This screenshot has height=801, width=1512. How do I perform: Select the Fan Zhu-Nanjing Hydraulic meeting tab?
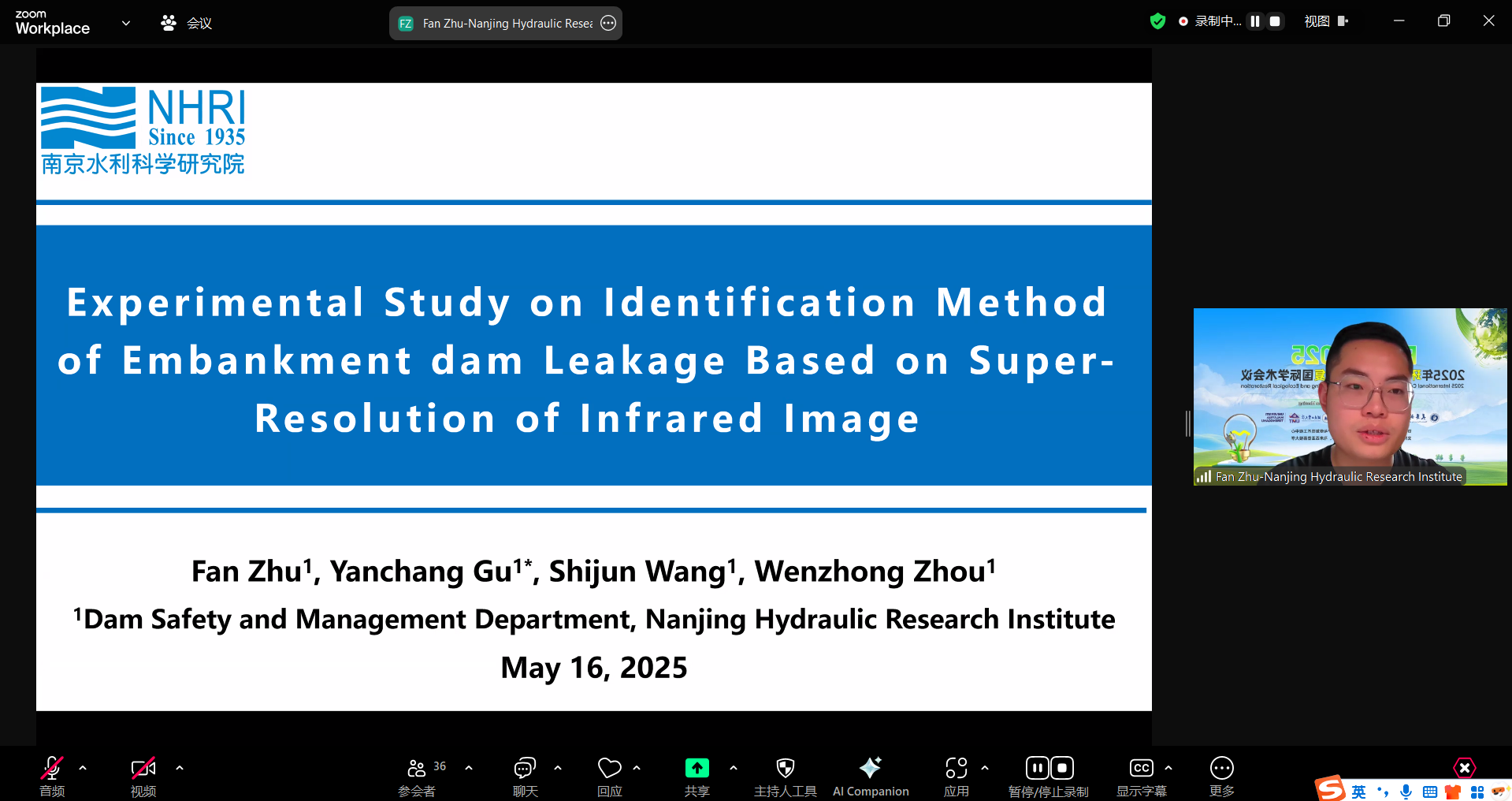pos(506,23)
